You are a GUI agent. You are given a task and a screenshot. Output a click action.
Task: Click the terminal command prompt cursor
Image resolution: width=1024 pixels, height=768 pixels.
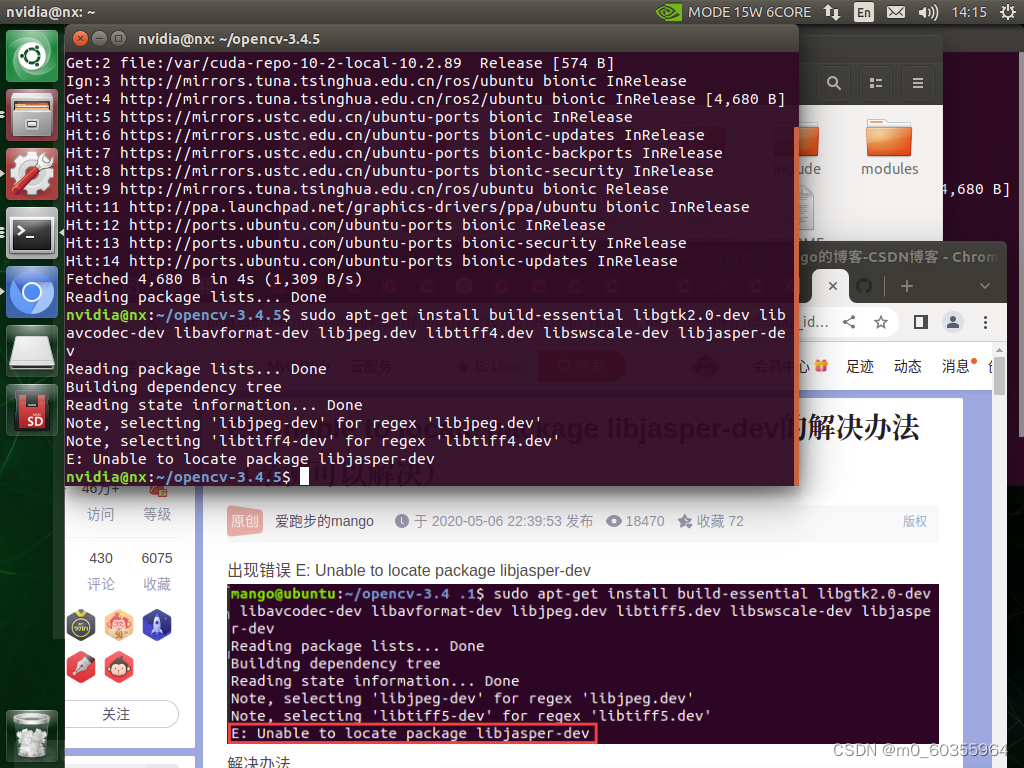tap(304, 477)
